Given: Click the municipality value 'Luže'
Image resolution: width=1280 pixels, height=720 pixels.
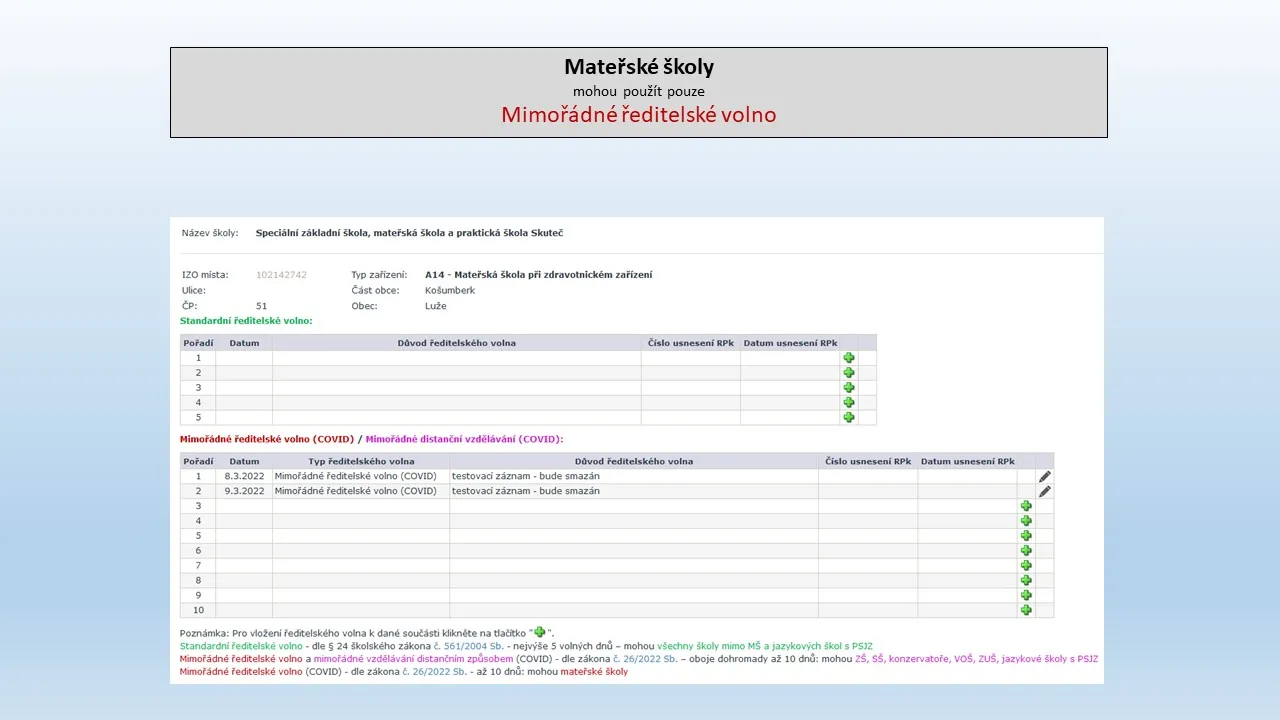Looking at the screenshot, I should click(436, 306).
